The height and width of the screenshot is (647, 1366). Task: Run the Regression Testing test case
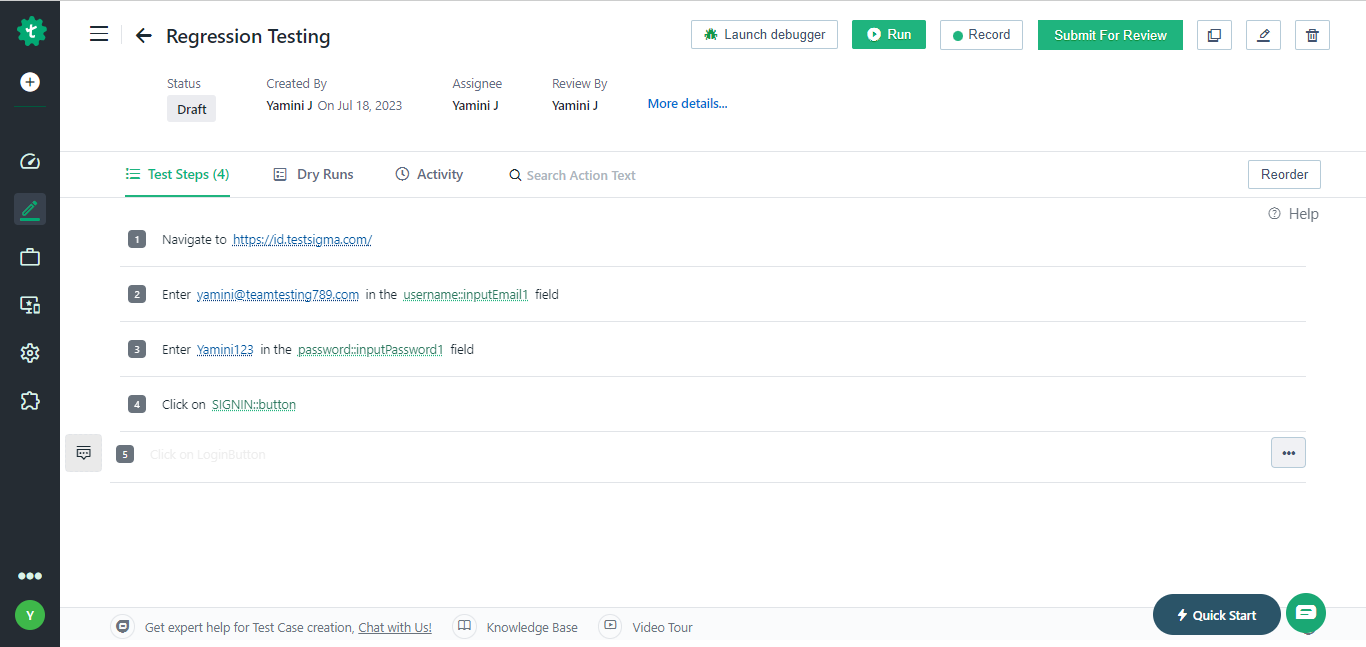(x=888, y=33)
